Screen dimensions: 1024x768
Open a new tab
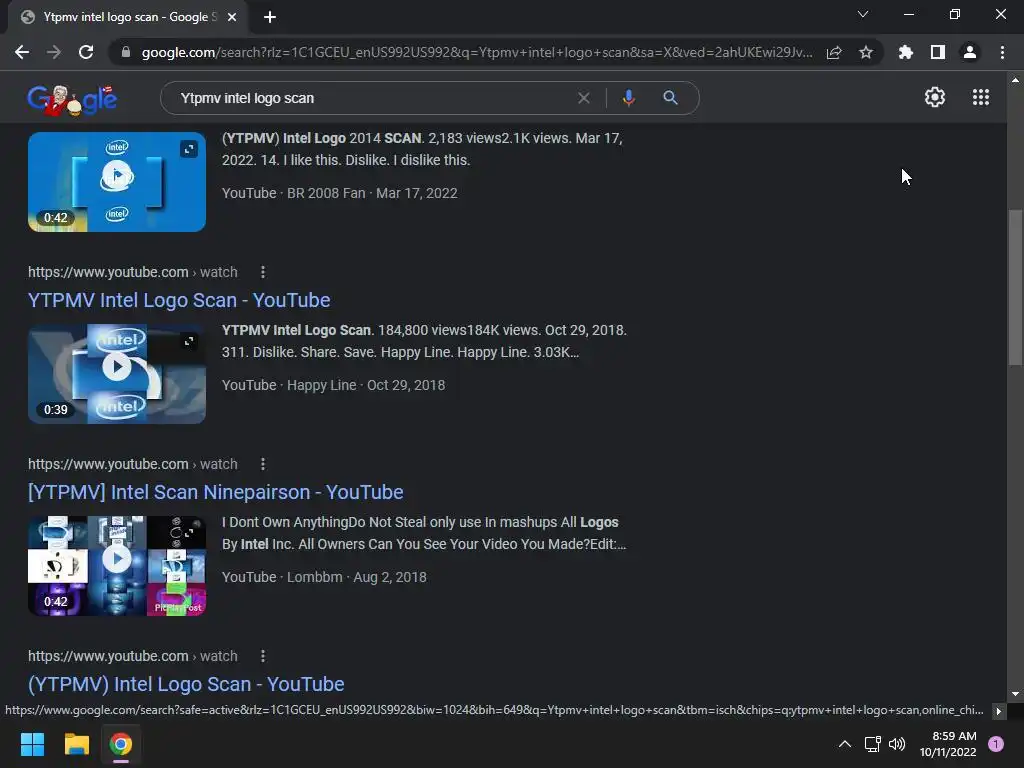click(x=270, y=17)
